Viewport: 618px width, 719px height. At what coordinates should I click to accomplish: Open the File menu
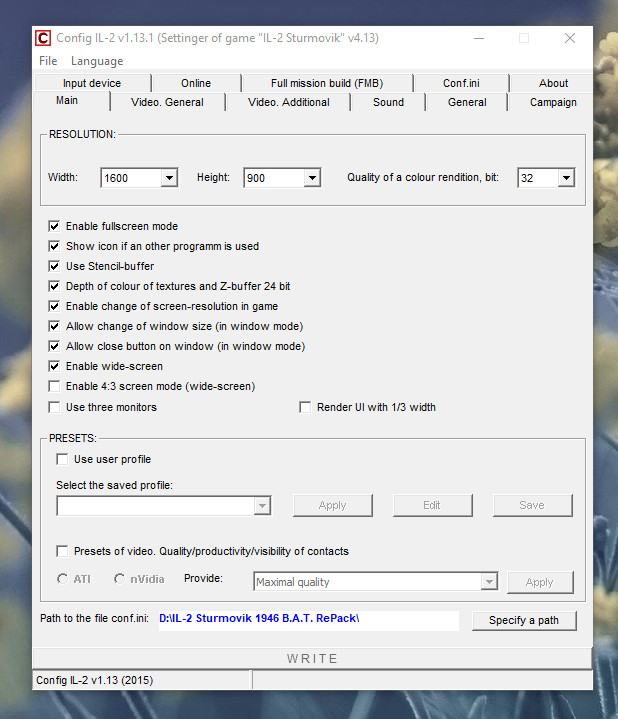point(48,61)
